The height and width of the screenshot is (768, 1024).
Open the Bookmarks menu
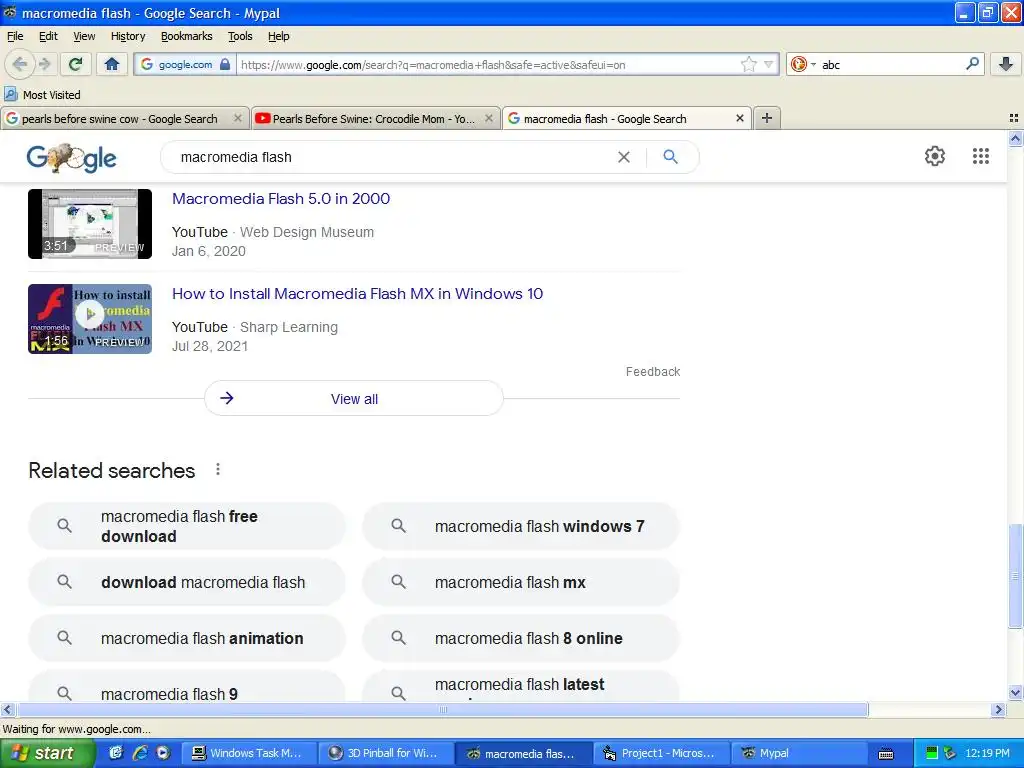coord(187,36)
